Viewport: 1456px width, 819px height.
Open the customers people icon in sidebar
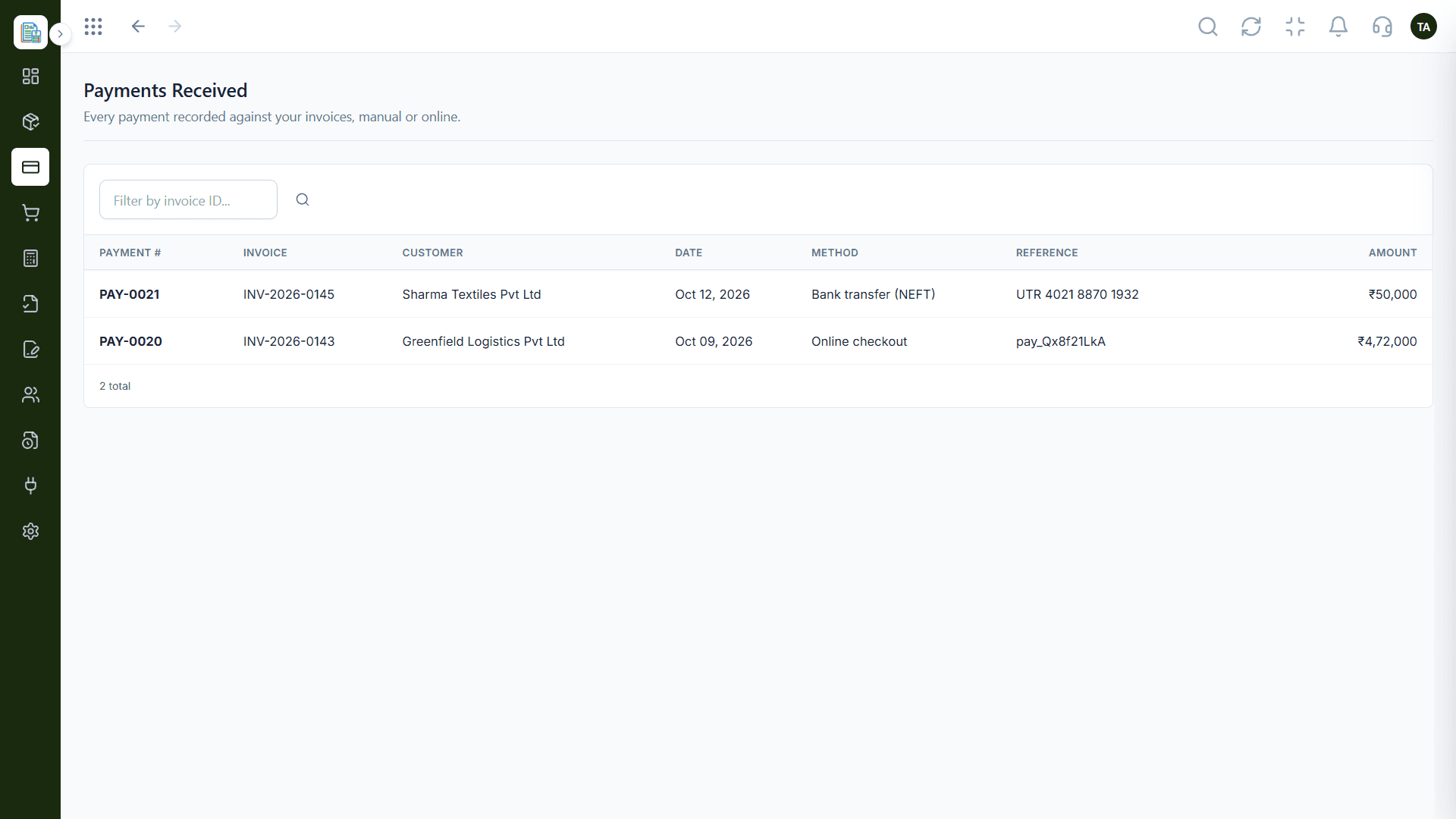click(30, 395)
